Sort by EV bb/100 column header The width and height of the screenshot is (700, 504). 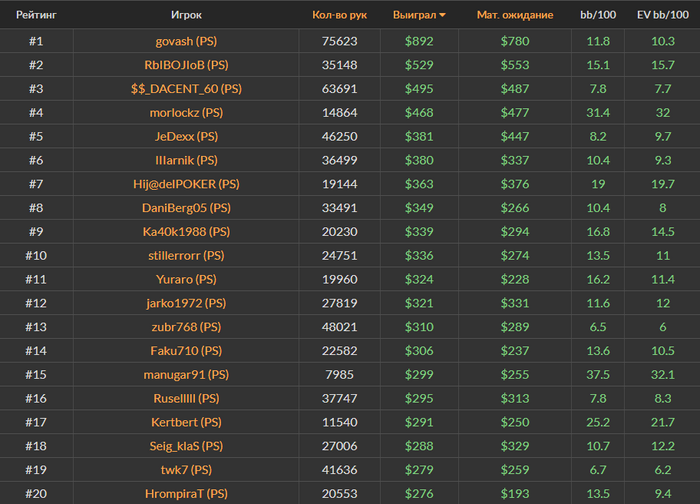tap(663, 15)
